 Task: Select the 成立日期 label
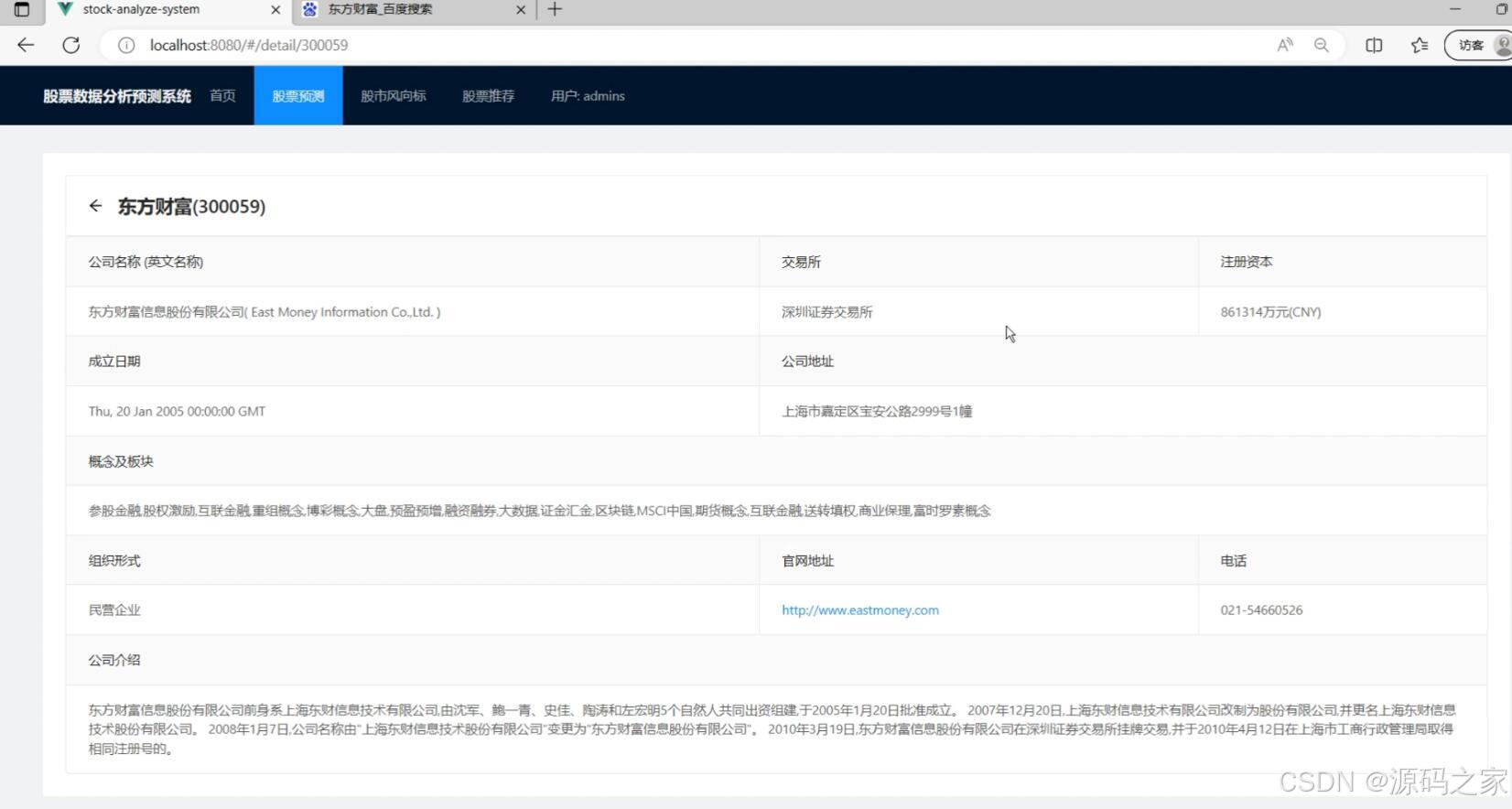pos(114,361)
